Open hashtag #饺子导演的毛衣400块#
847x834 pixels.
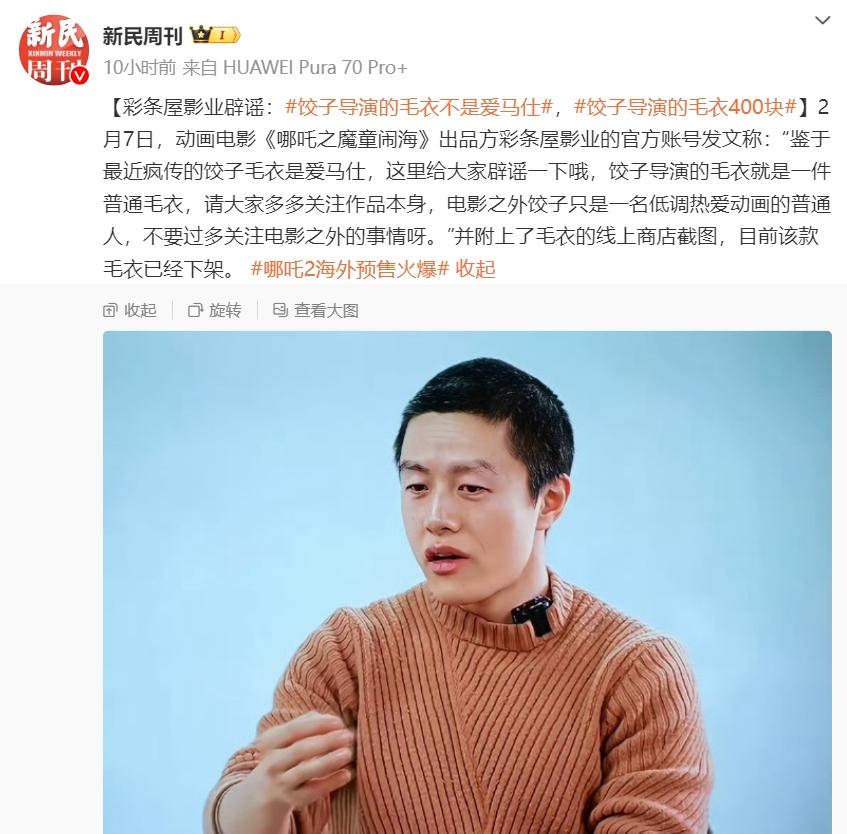(685, 107)
